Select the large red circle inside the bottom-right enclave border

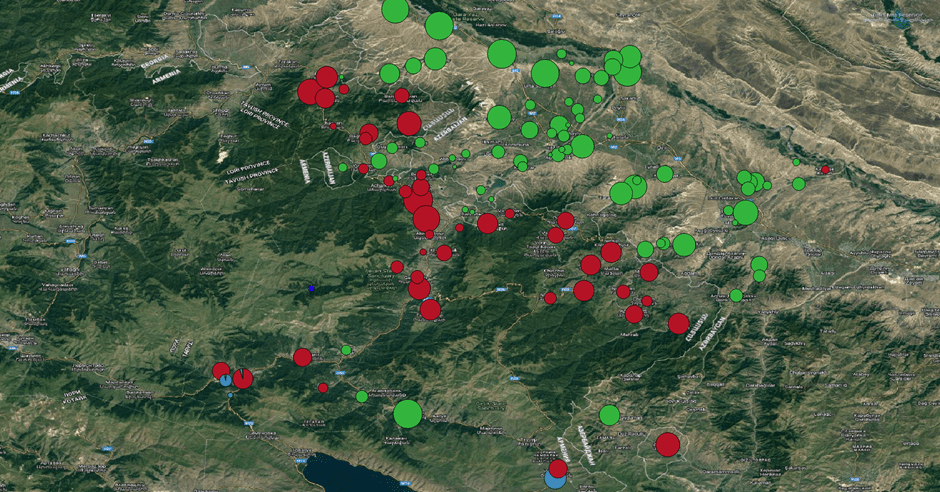(x=668, y=444)
